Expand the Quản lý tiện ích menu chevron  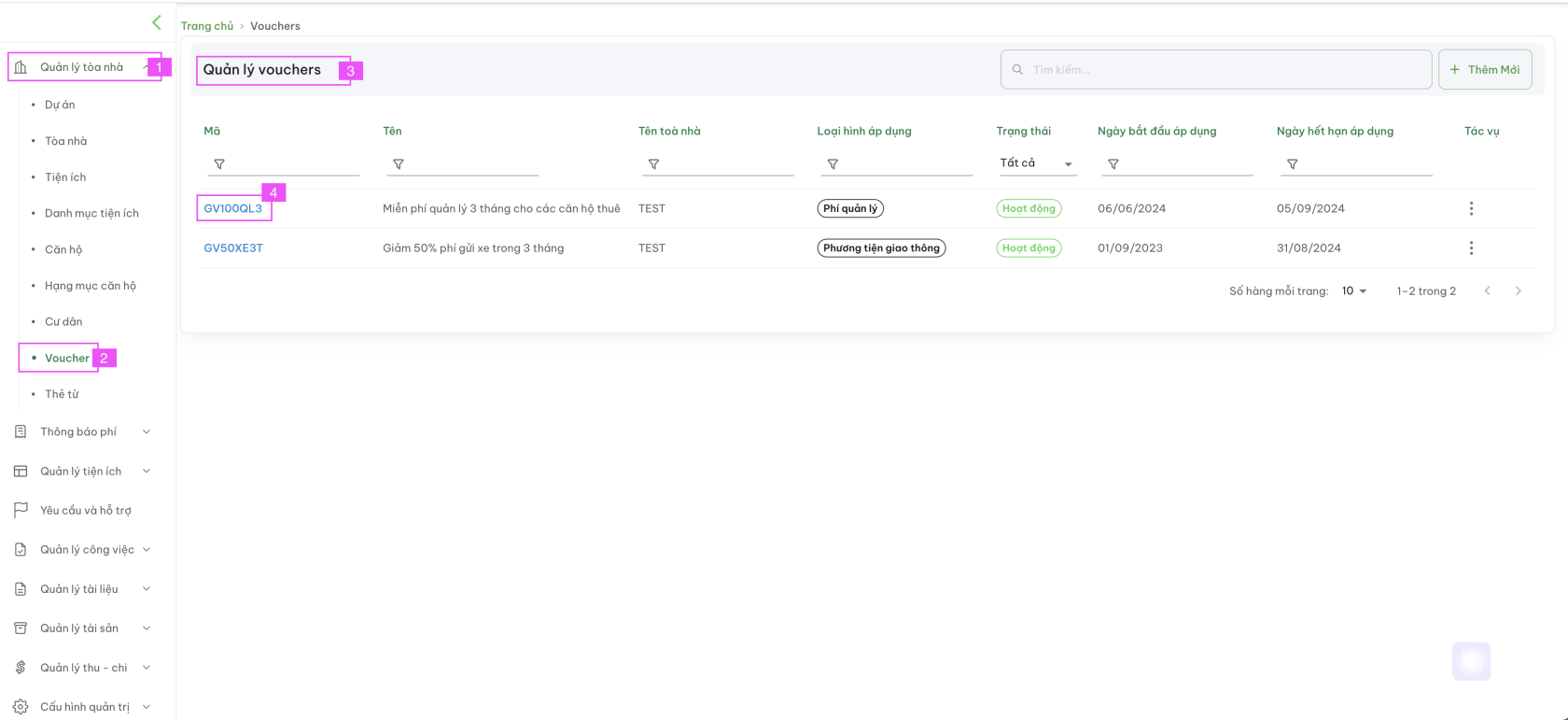pyautogui.click(x=147, y=471)
